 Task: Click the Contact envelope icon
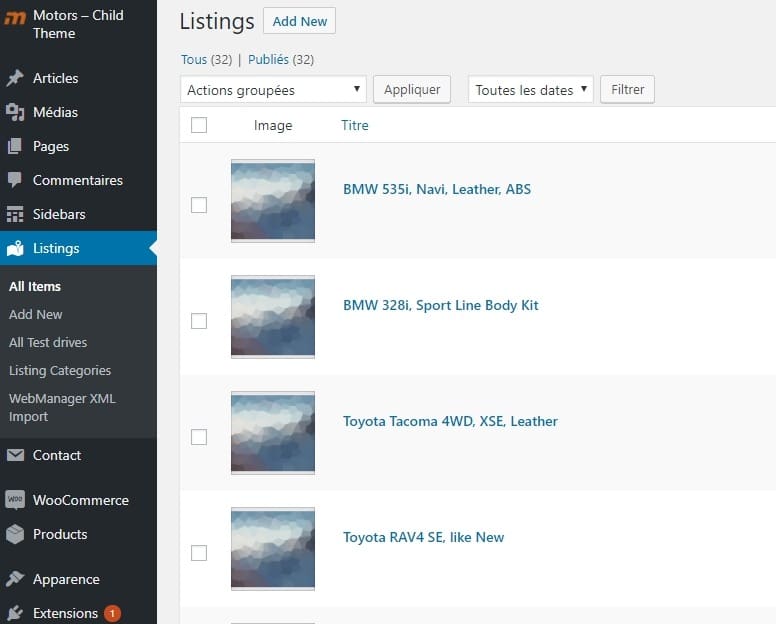click(x=15, y=455)
